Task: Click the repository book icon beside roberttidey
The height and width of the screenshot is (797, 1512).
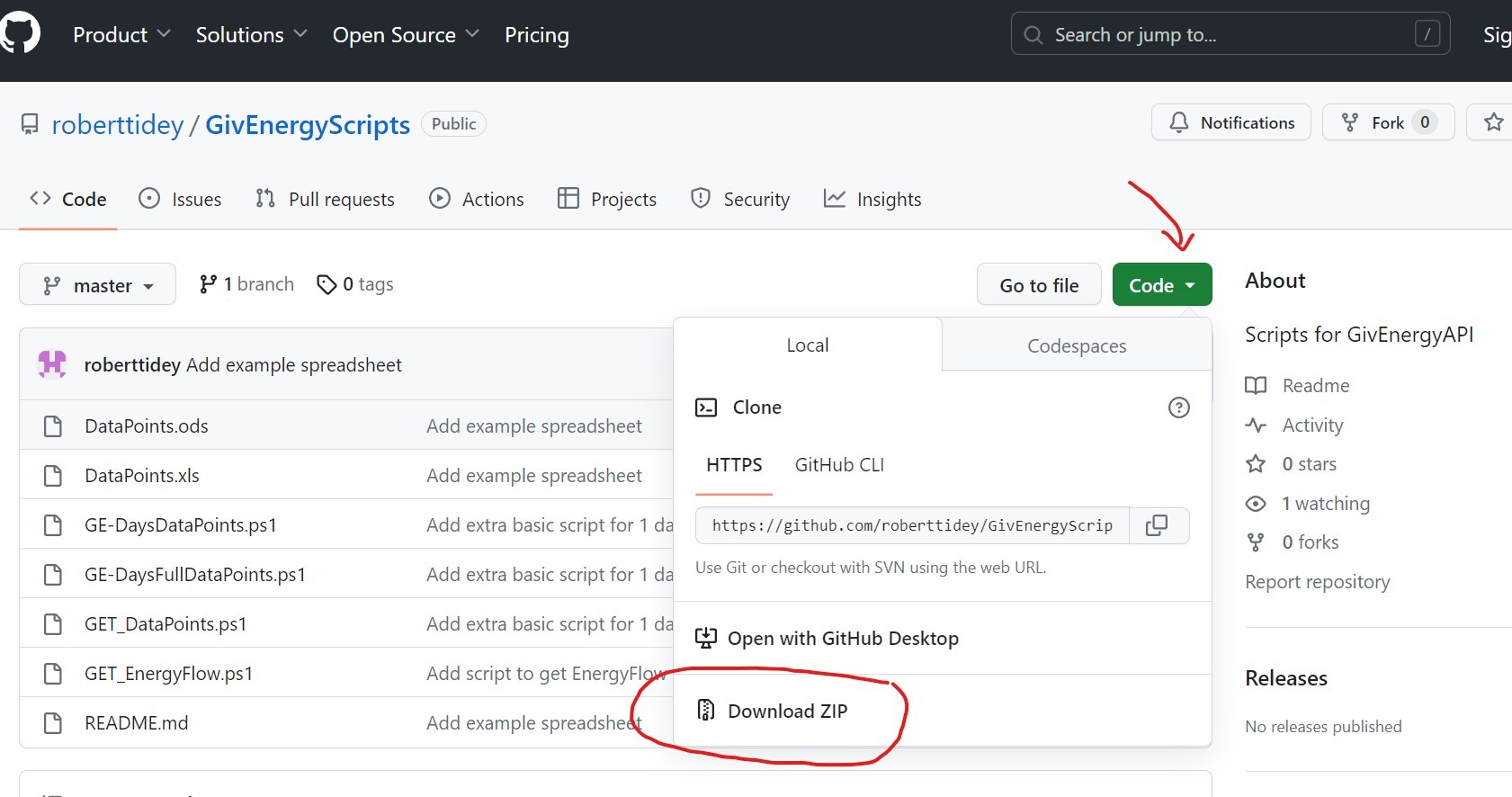Action: click(x=30, y=124)
